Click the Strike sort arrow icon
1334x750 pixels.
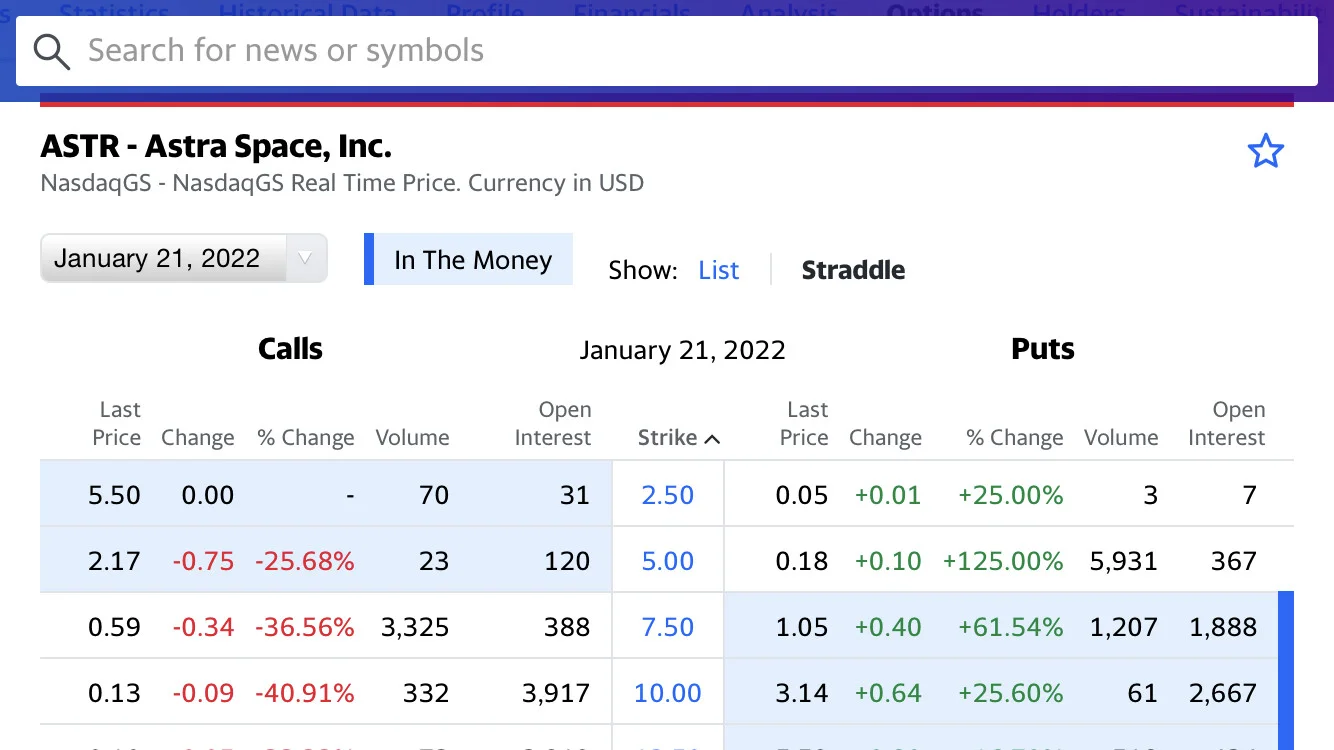712,439
